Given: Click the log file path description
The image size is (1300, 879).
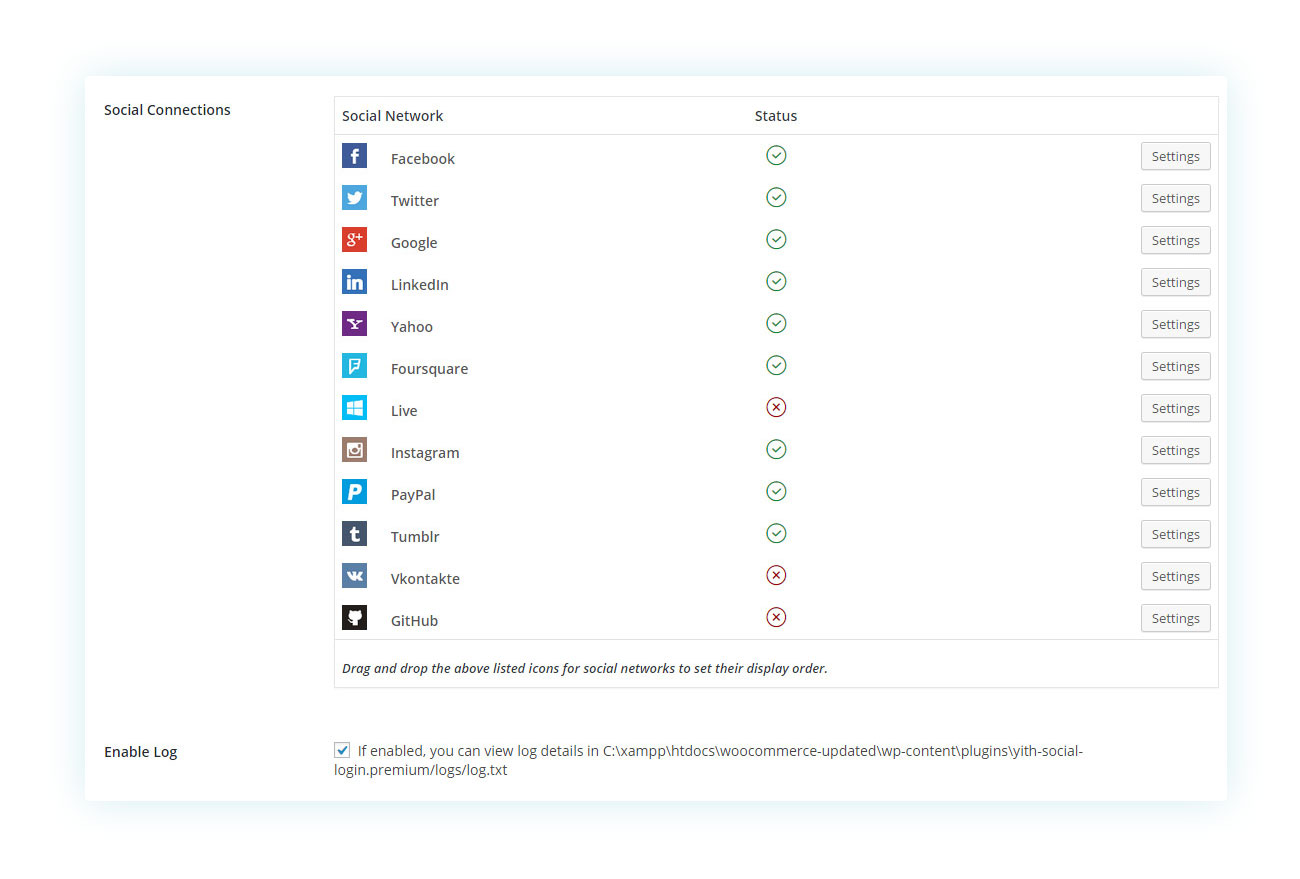Looking at the screenshot, I should point(708,760).
